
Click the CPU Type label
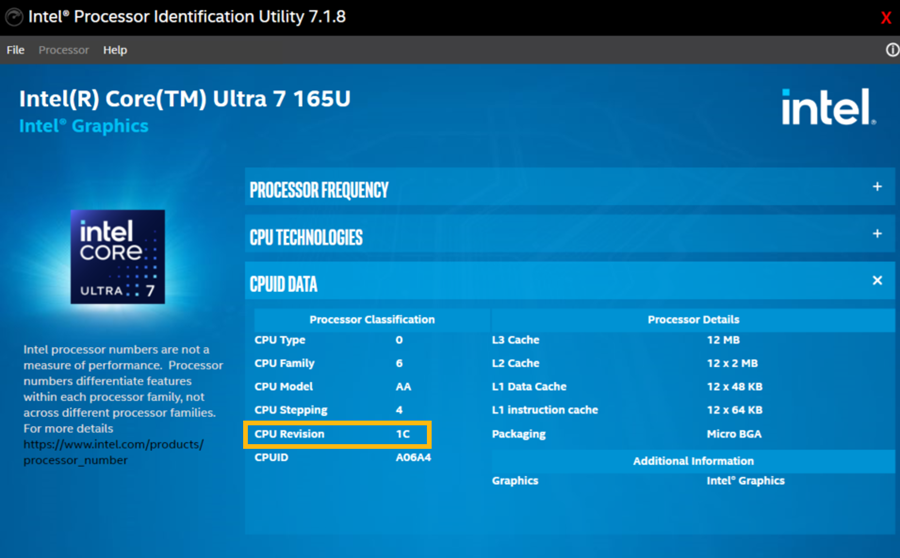point(280,340)
